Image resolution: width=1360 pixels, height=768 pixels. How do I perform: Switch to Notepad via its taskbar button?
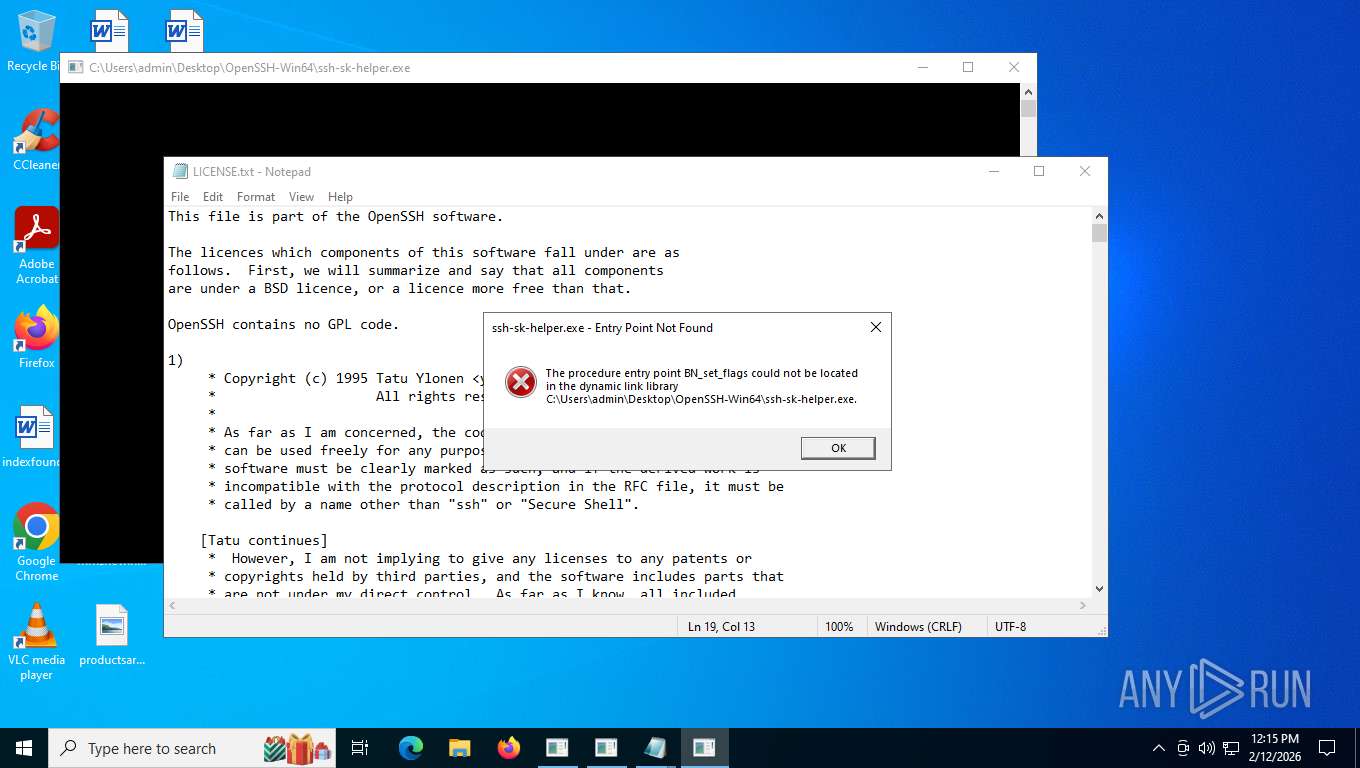point(655,748)
